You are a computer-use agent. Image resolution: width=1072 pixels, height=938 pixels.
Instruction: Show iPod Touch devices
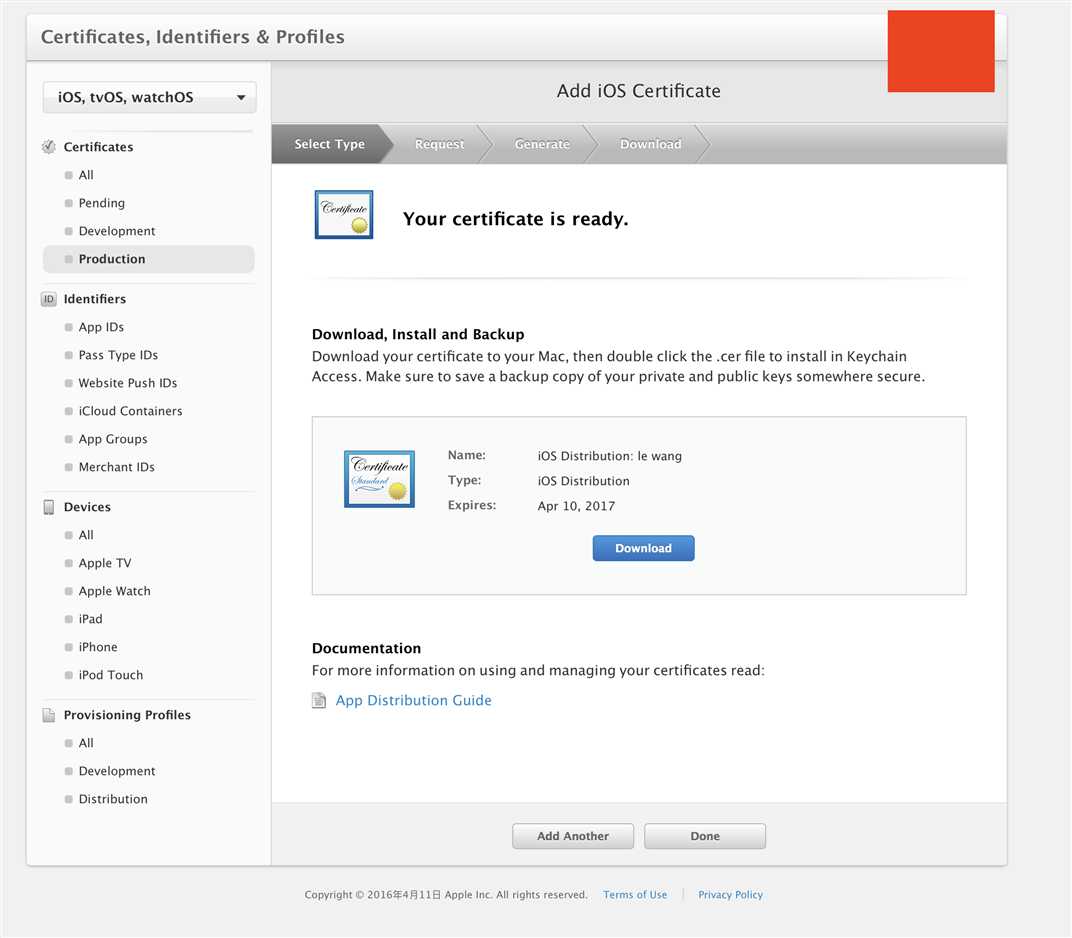(x=111, y=675)
